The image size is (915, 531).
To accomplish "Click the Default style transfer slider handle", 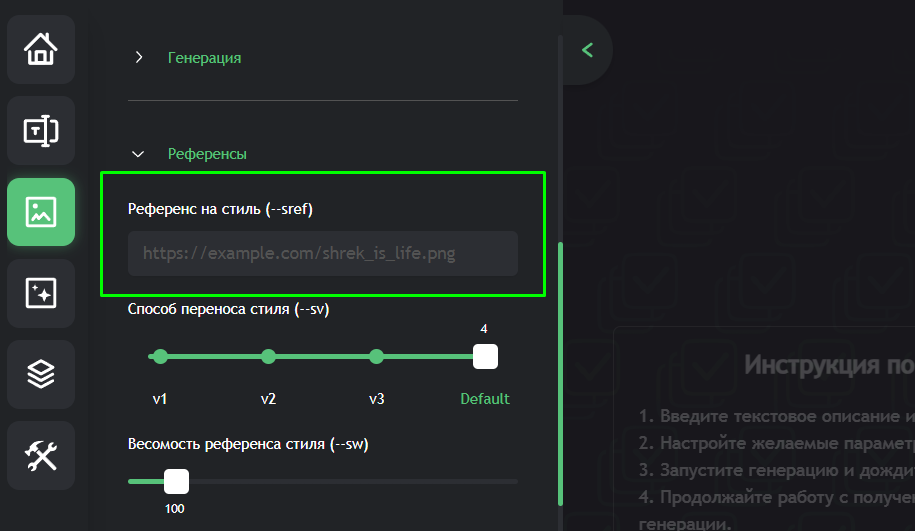I will click(485, 357).
